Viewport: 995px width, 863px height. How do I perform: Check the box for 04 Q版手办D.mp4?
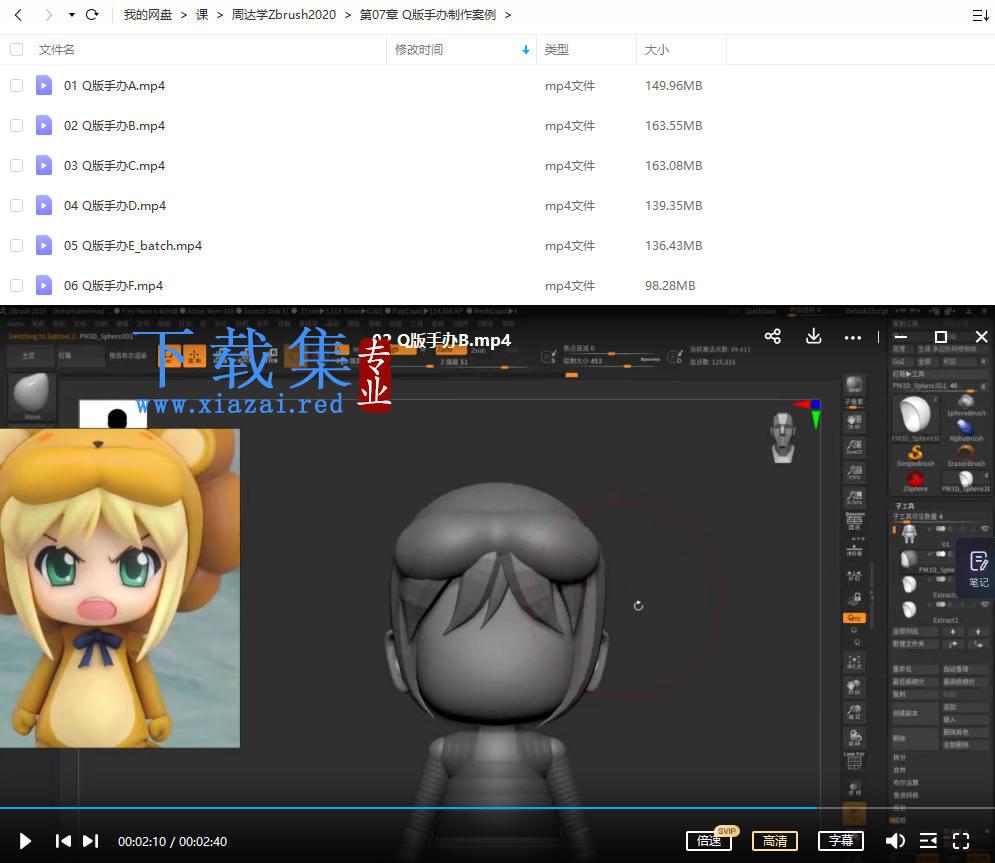[16, 205]
